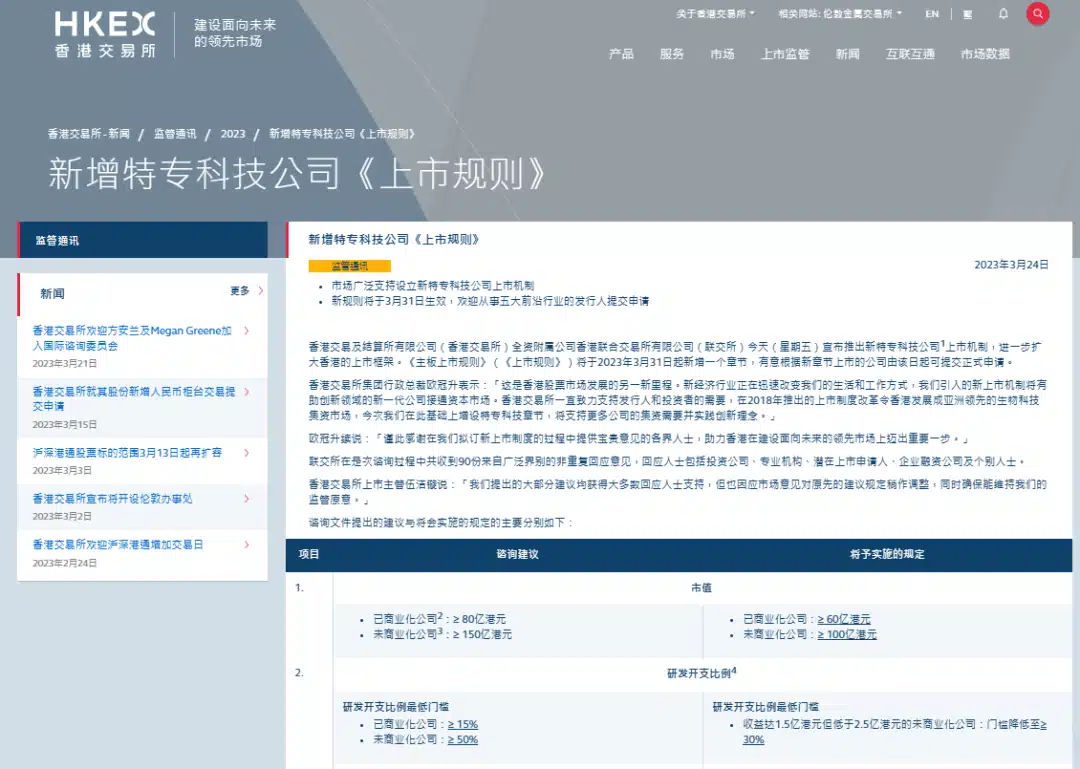Click the ≥100亿港元 underlined value
Screen dimensions: 1080x769
pyautogui.click(x=847, y=634)
